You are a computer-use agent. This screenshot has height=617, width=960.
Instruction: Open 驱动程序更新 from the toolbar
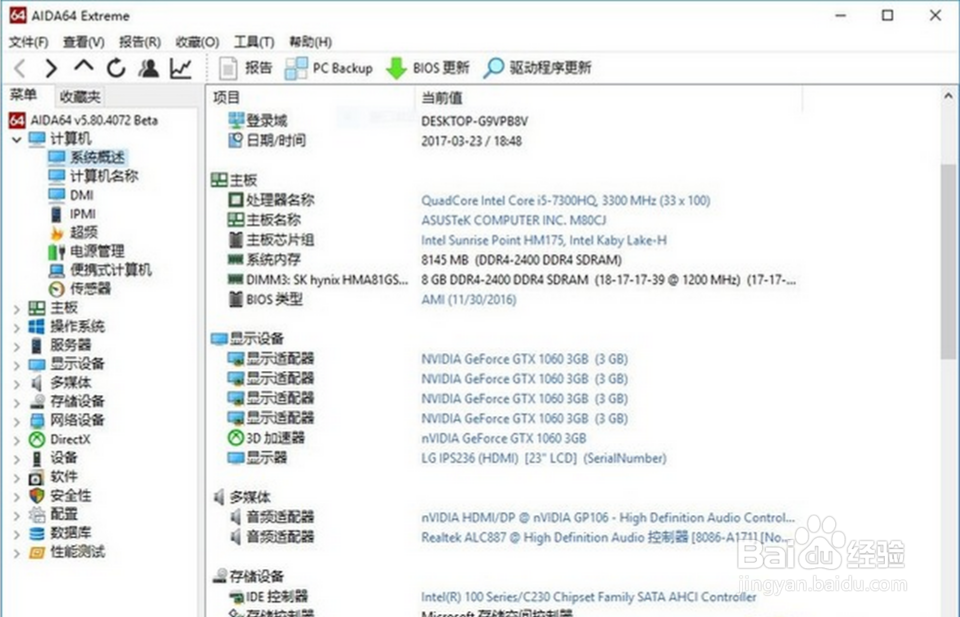coord(537,68)
